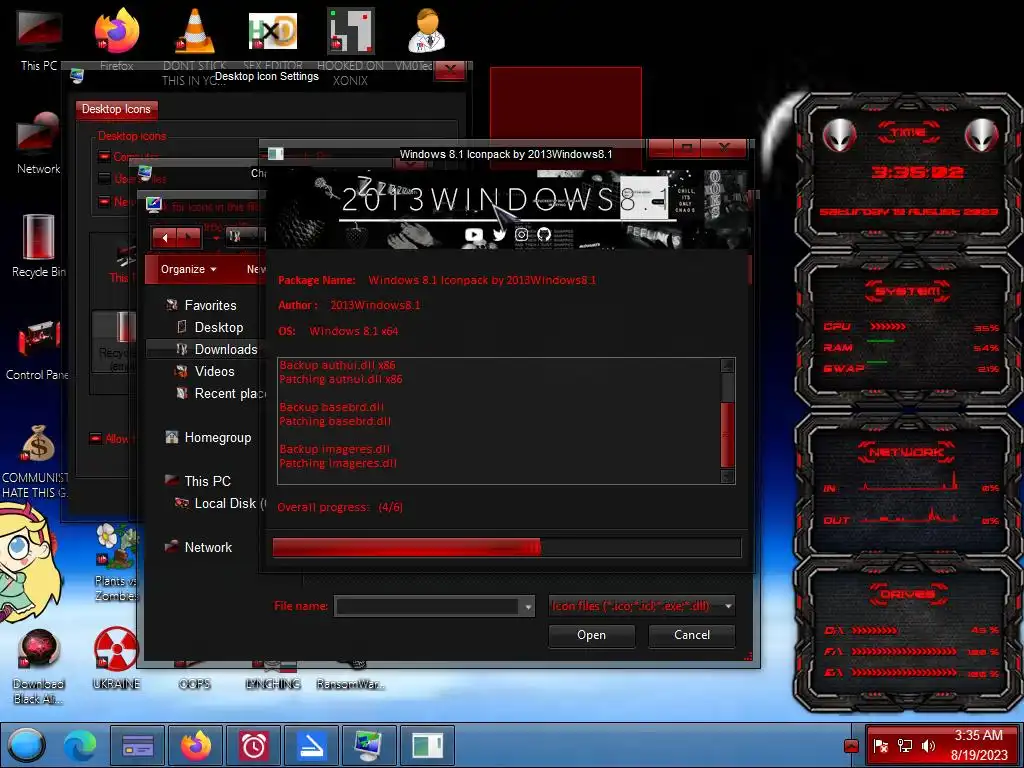
Task: Open the File name combo box arrow
Action: (528, 607)
